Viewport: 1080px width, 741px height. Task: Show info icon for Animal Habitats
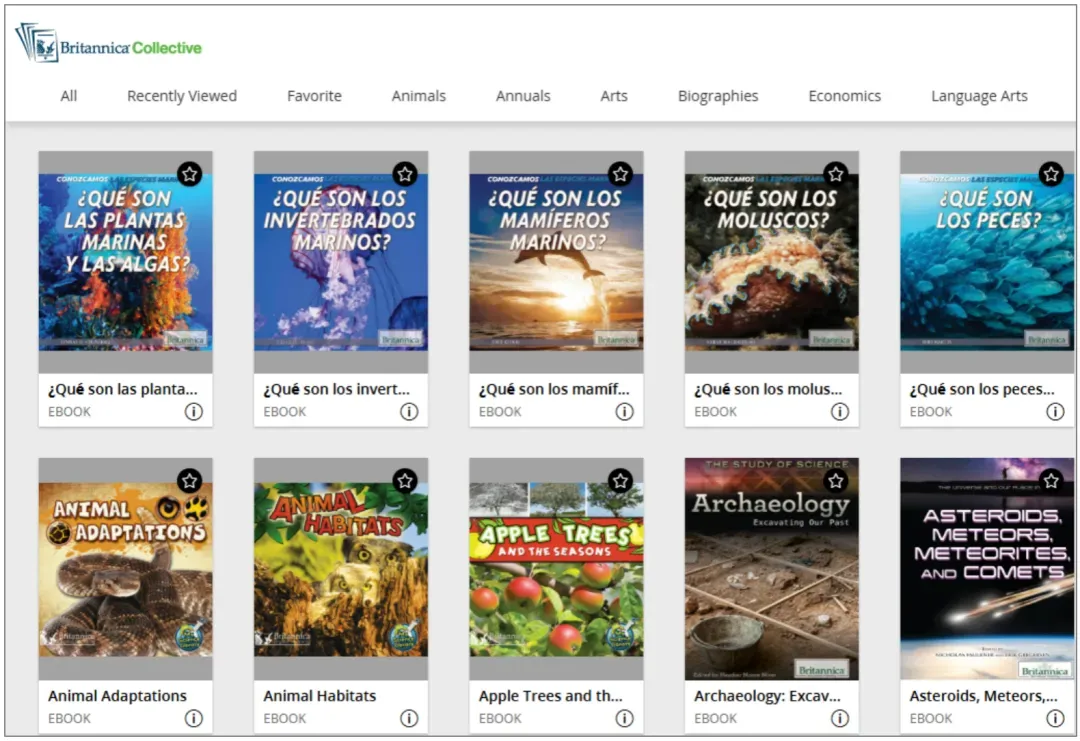[x=409, y=718]
